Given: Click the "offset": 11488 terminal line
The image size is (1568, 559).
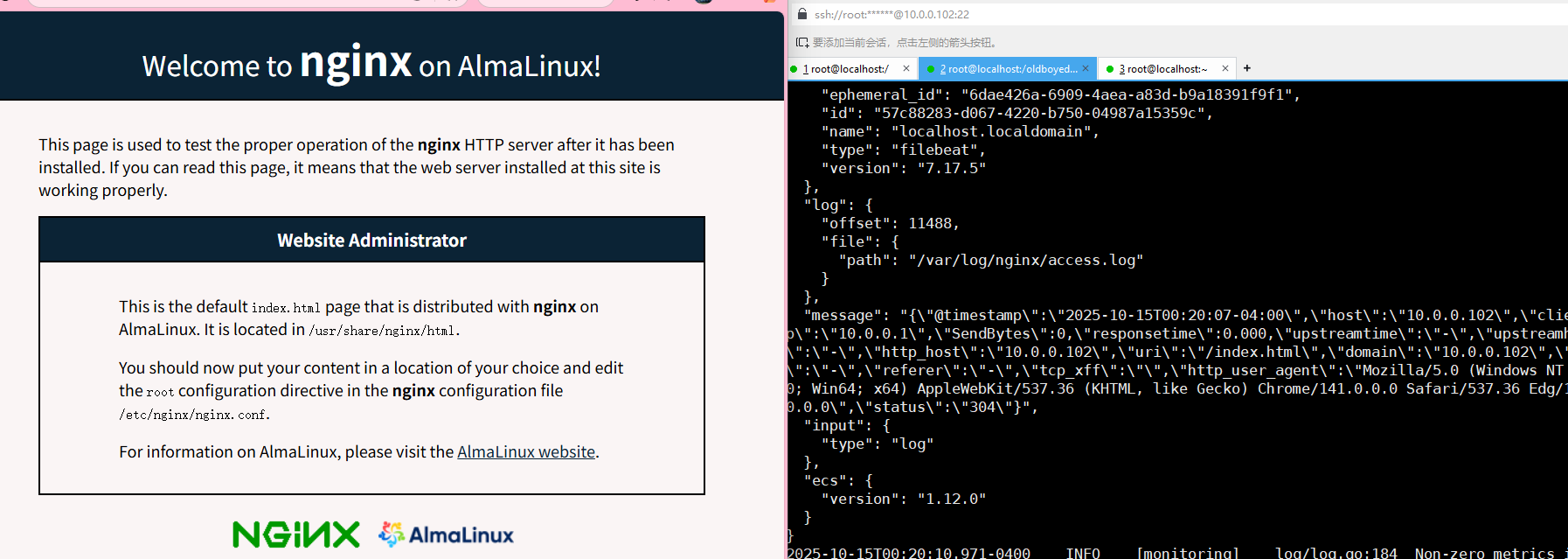Looking at the screenshot, I should click(890, 223).
